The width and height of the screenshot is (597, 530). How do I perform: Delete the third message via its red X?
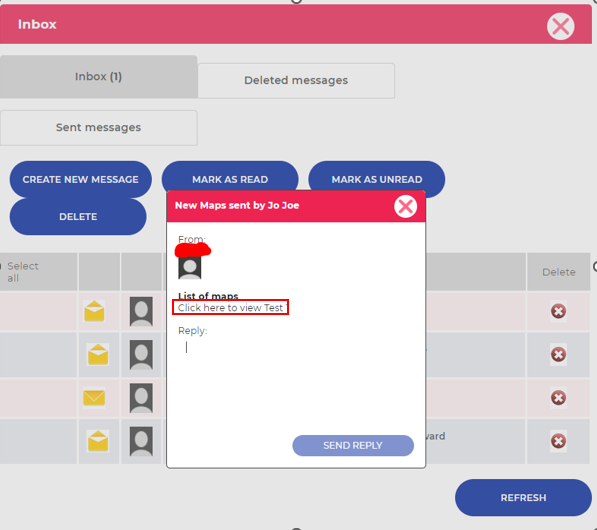(558, 398)
